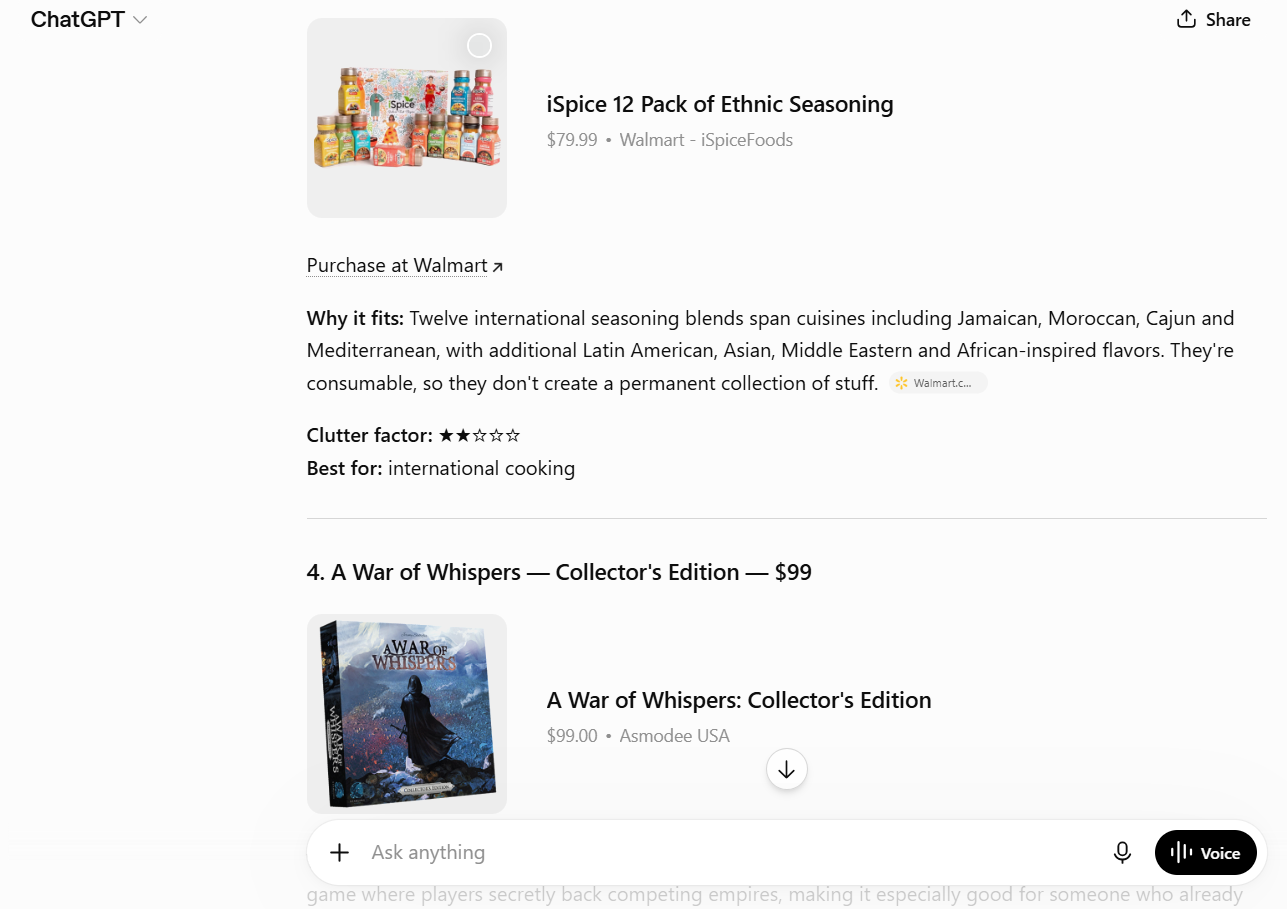This screenshot has width=1287, height=909.
Task: Click iSpice 12 Pack of Ethnic Seasoning title
Action: [720, 104]
